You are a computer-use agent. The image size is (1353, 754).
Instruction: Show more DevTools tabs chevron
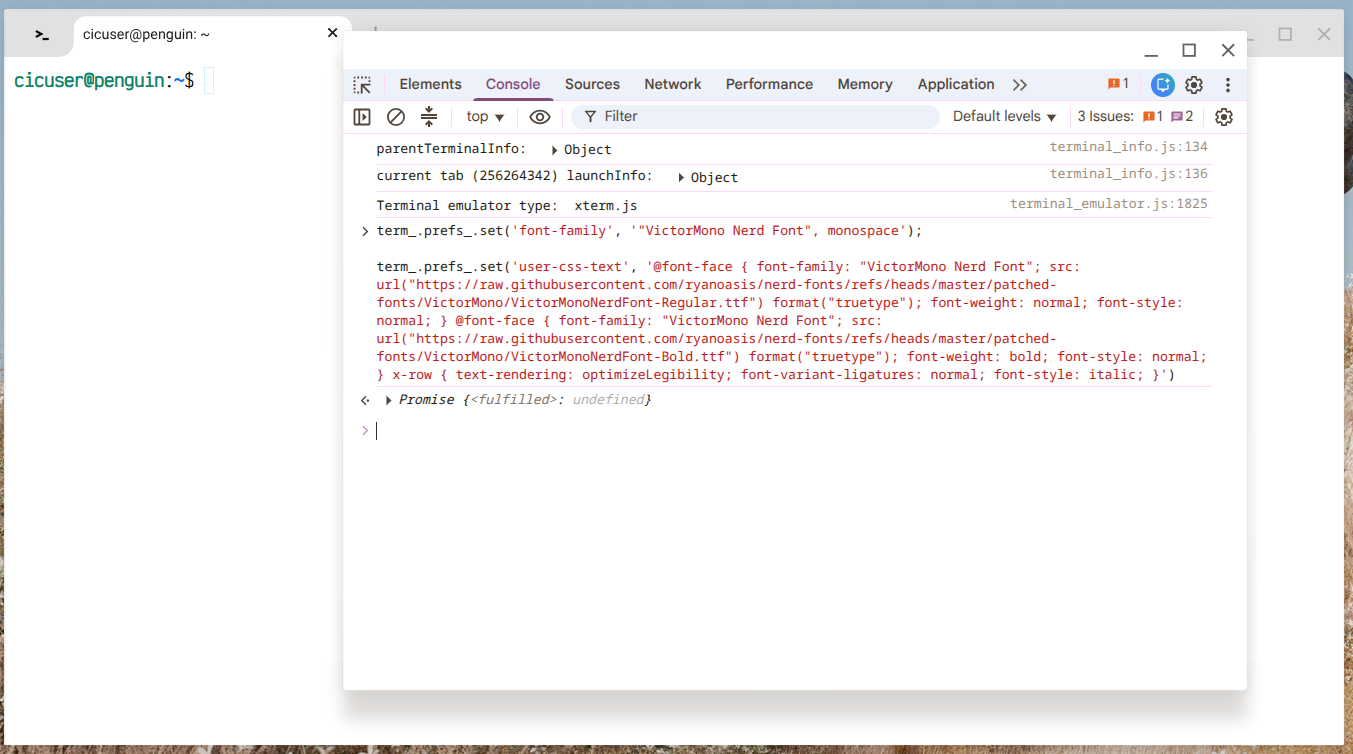[x=1020, y=85]
